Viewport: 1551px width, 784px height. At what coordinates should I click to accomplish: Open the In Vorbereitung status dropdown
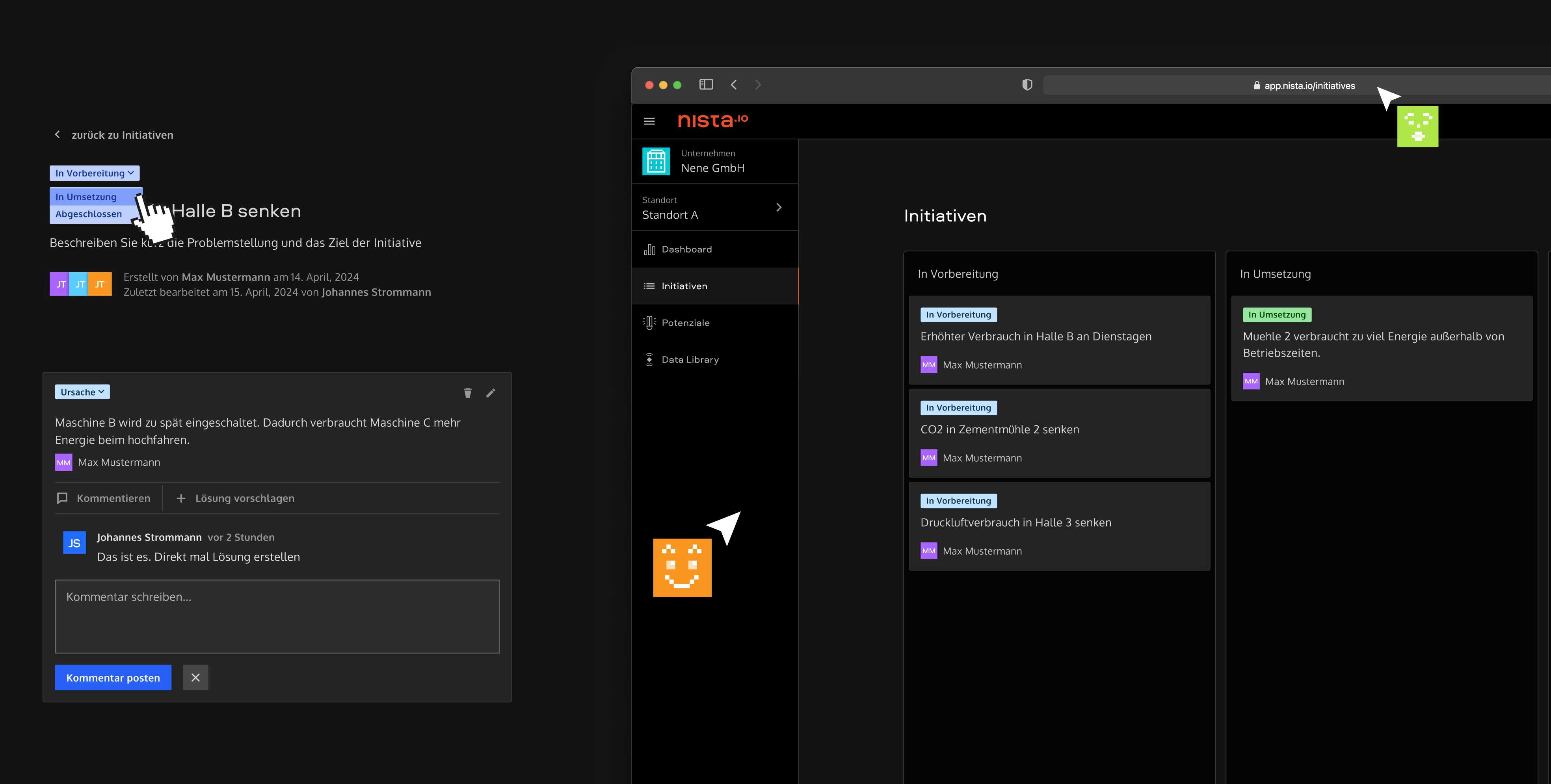(x=95, y=173)
